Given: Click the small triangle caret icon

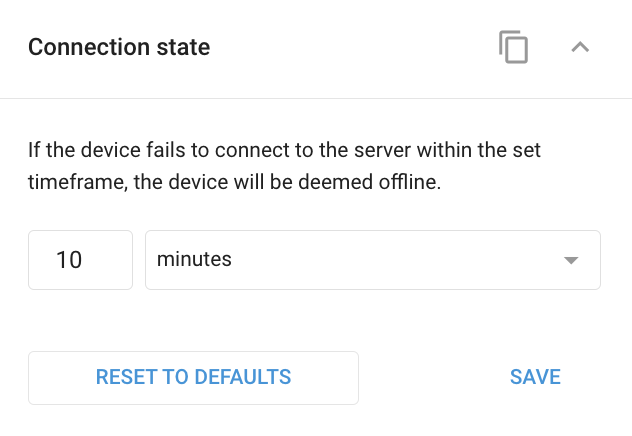Looking at the screenshot, I should (571, 260).
